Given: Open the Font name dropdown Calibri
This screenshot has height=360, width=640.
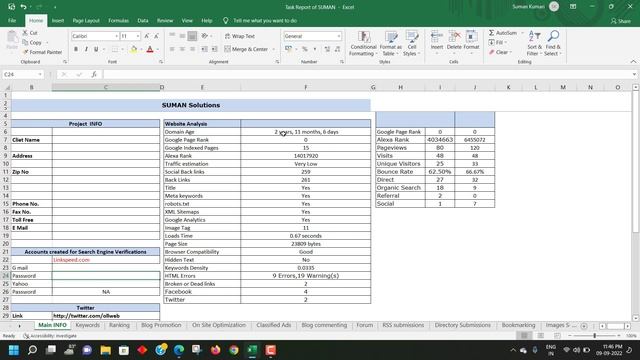Looking at the screenshot, I should (116, 36).
